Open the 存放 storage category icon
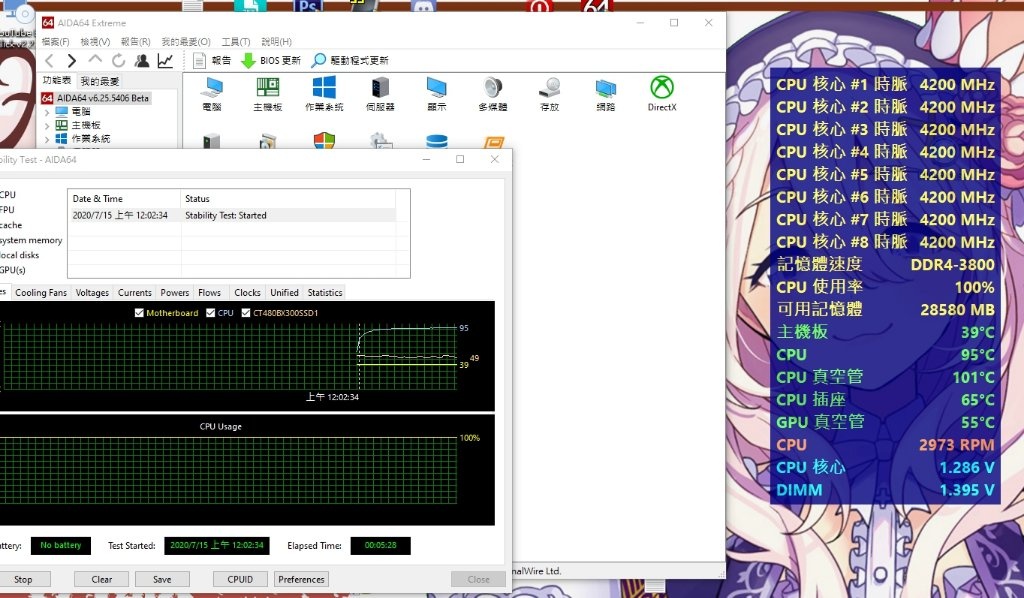The width and height of the screenshot is (1024, 598). pyautogui.click(x=549, y=94)
